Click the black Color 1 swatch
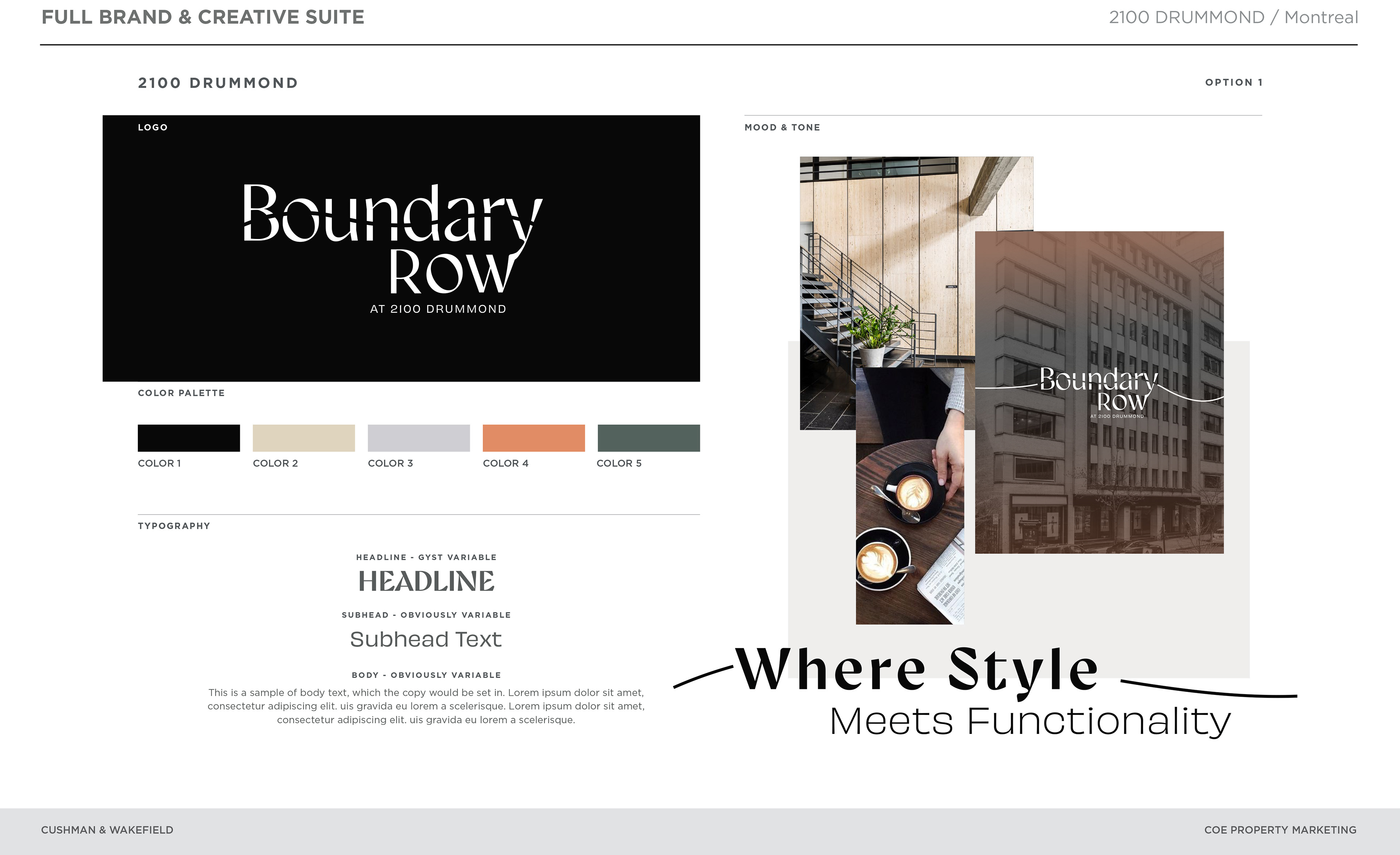This screenshot has width=1400, height=855. coord(188,438)
